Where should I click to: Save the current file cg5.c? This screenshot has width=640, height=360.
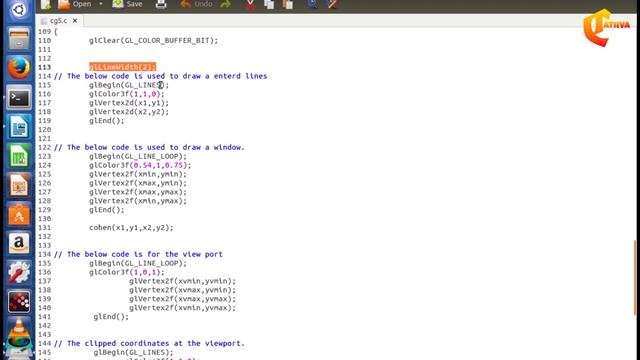(127, 4)
